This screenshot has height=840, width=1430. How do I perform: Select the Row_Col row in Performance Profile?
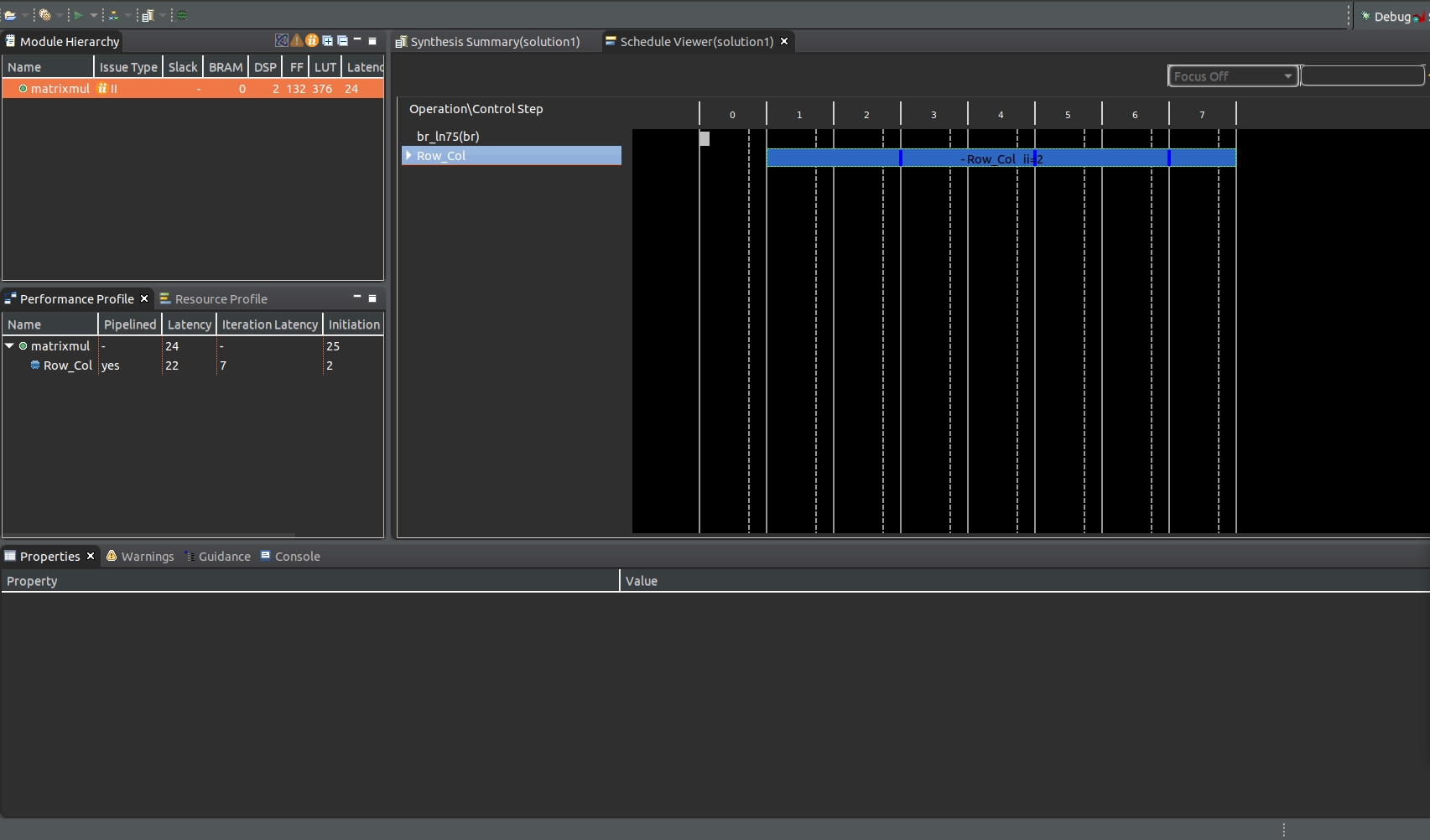pyautogui.click(x=65, y=366)
